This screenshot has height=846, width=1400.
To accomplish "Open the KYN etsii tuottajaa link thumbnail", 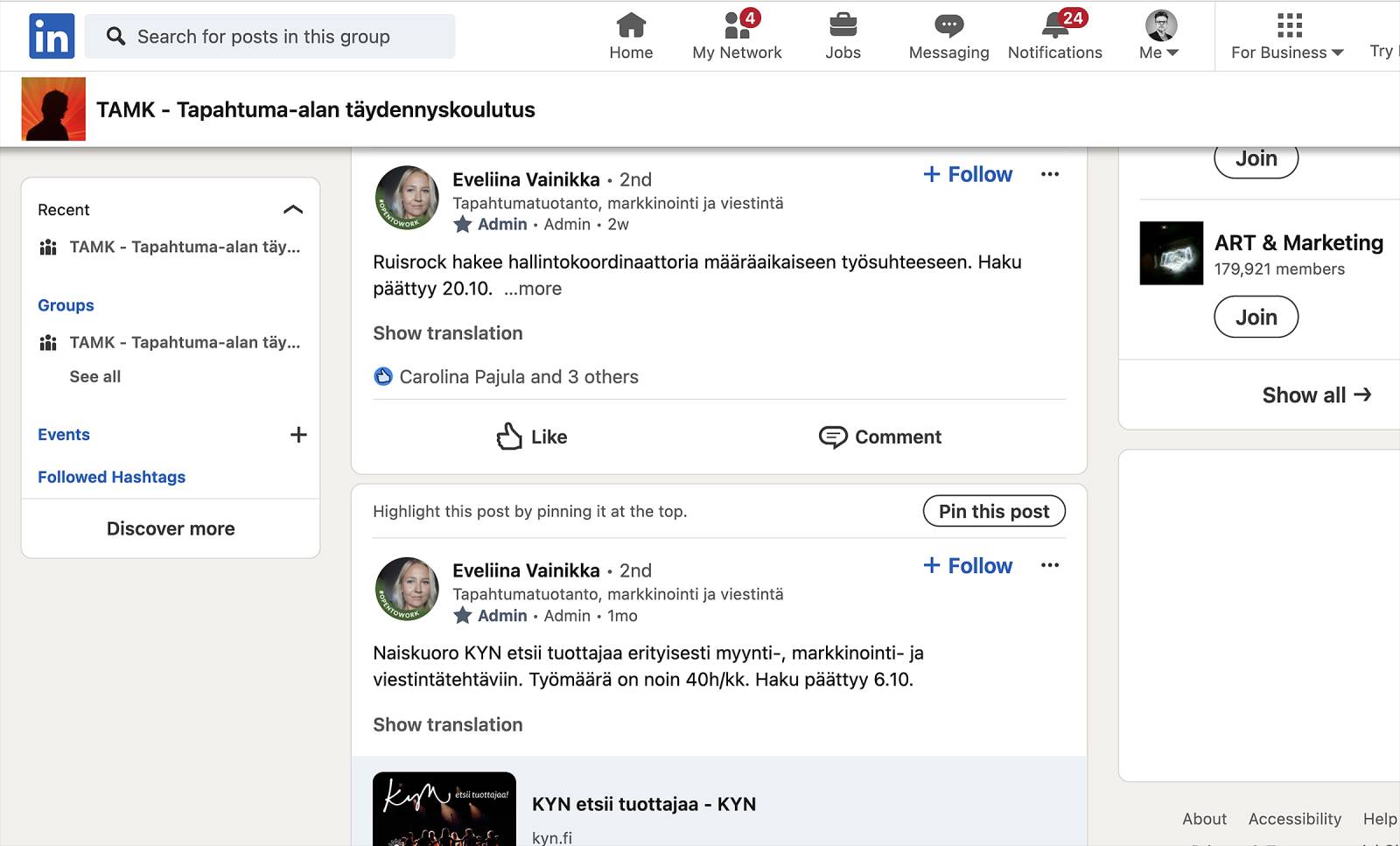I will point(444,808).
